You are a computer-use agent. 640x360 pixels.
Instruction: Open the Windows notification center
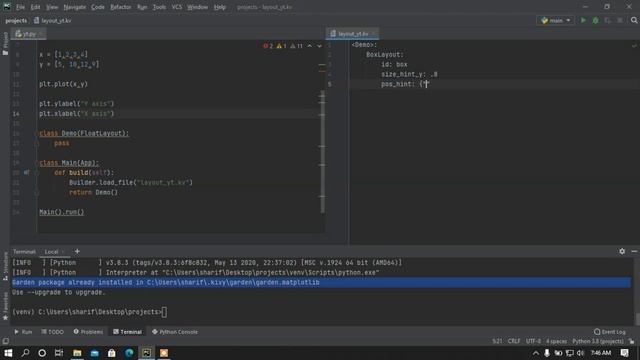click(624, 353)
